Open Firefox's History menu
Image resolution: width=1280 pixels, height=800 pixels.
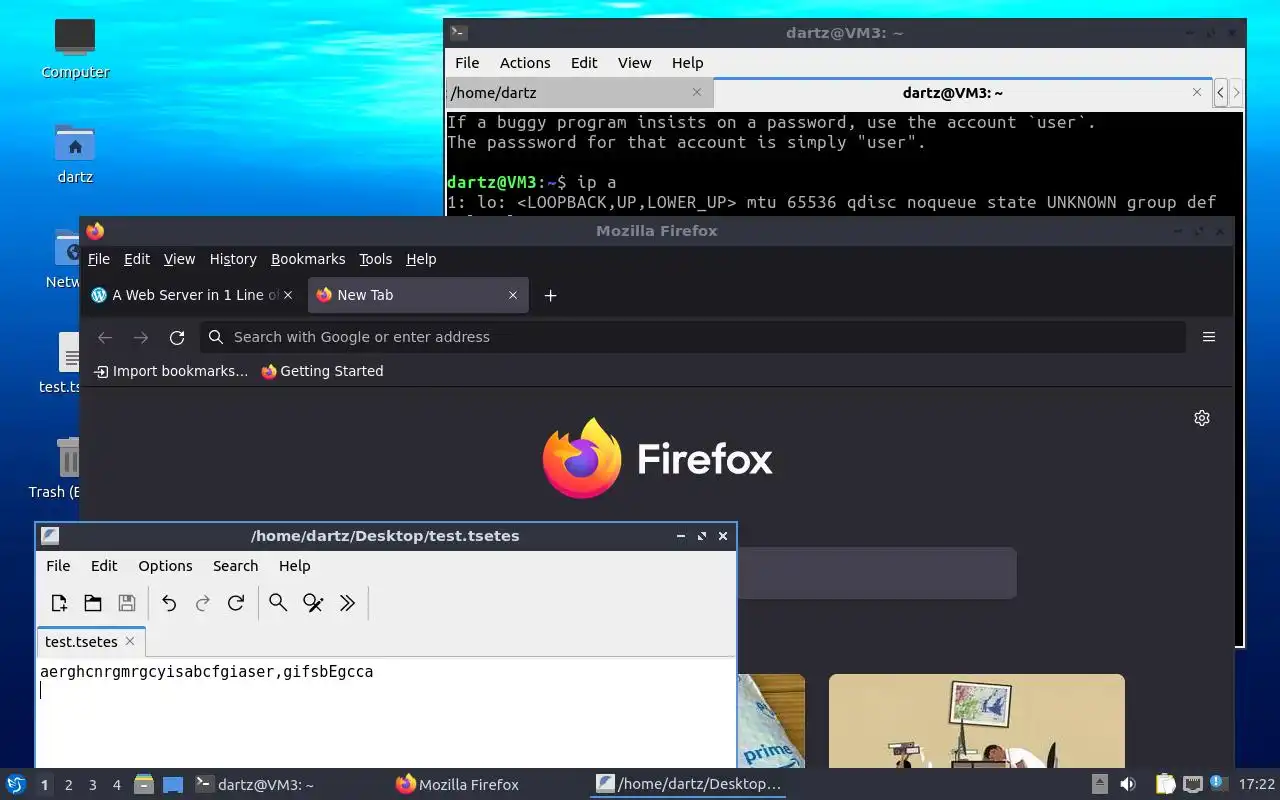coord(233,259)
